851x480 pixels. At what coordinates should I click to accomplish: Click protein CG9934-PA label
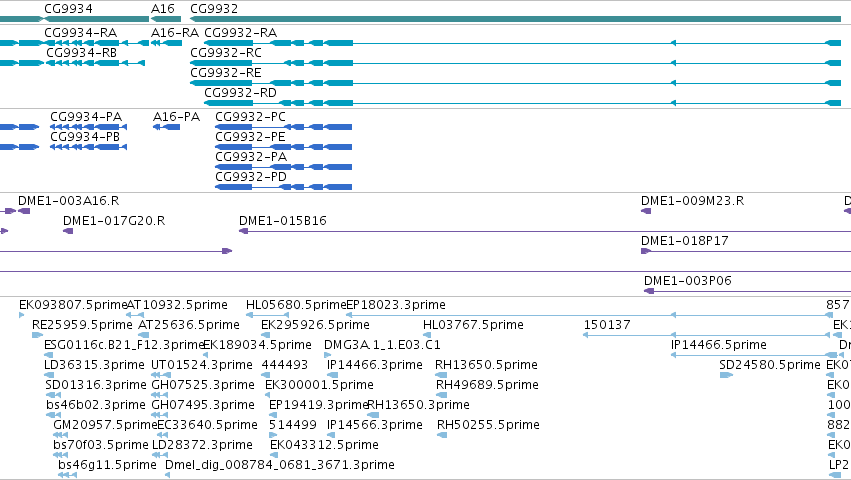86,117
